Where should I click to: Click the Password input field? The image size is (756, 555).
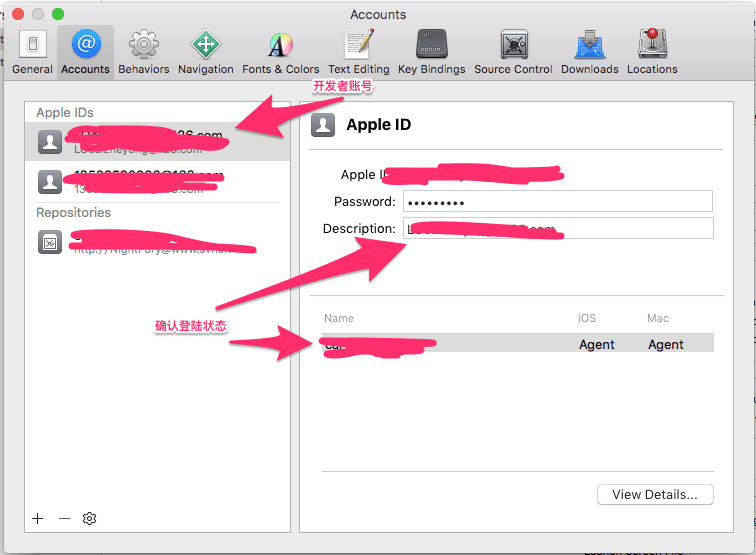click(x=558, y=202)
